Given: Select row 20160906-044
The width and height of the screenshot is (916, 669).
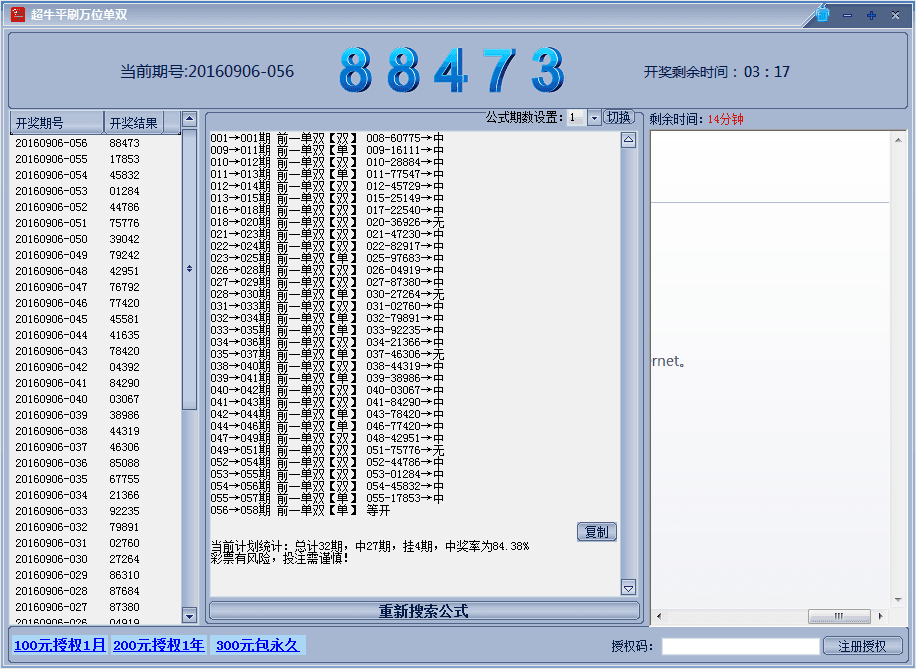Looking at the screenshot, I should pyautogui.click(x=95, y=335).
